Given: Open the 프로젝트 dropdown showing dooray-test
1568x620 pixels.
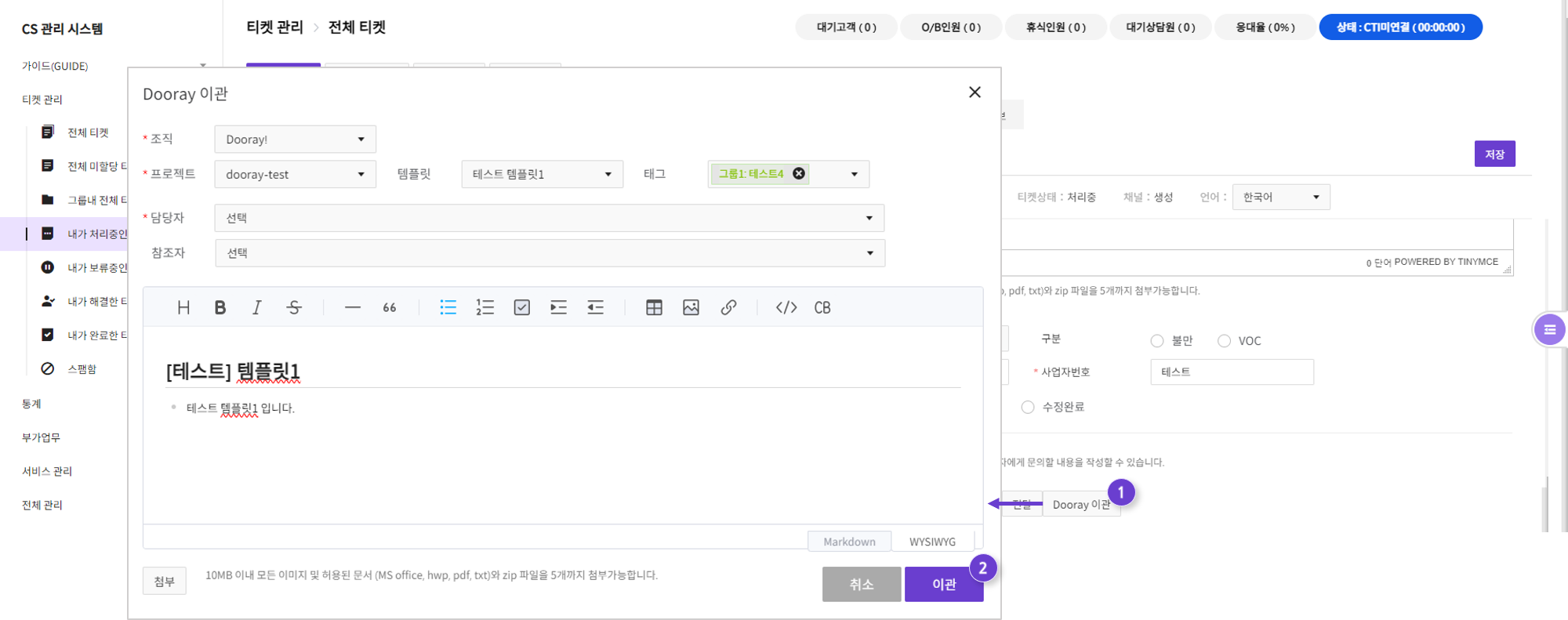Looking at the screenshot, I should [296, 174].
